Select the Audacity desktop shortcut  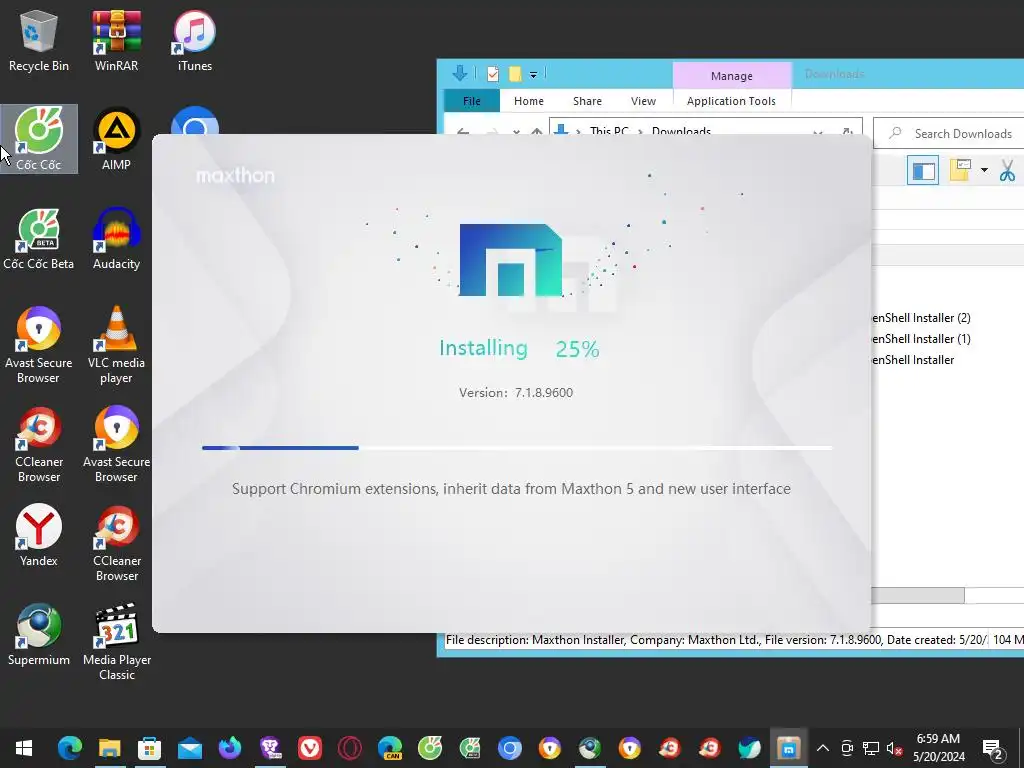tap(116, 238)
